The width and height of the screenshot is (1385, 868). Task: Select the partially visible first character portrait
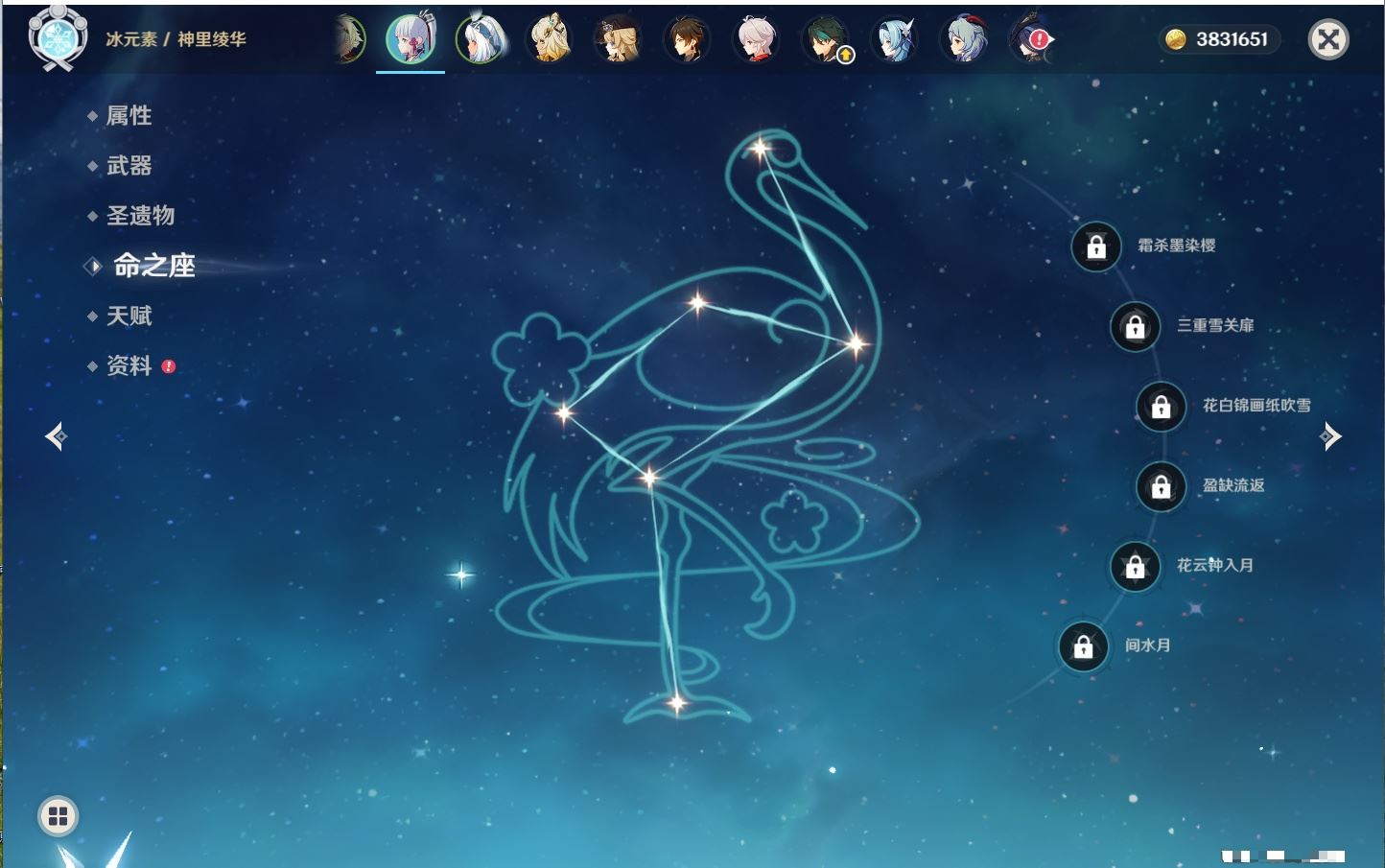pos(349,40)
